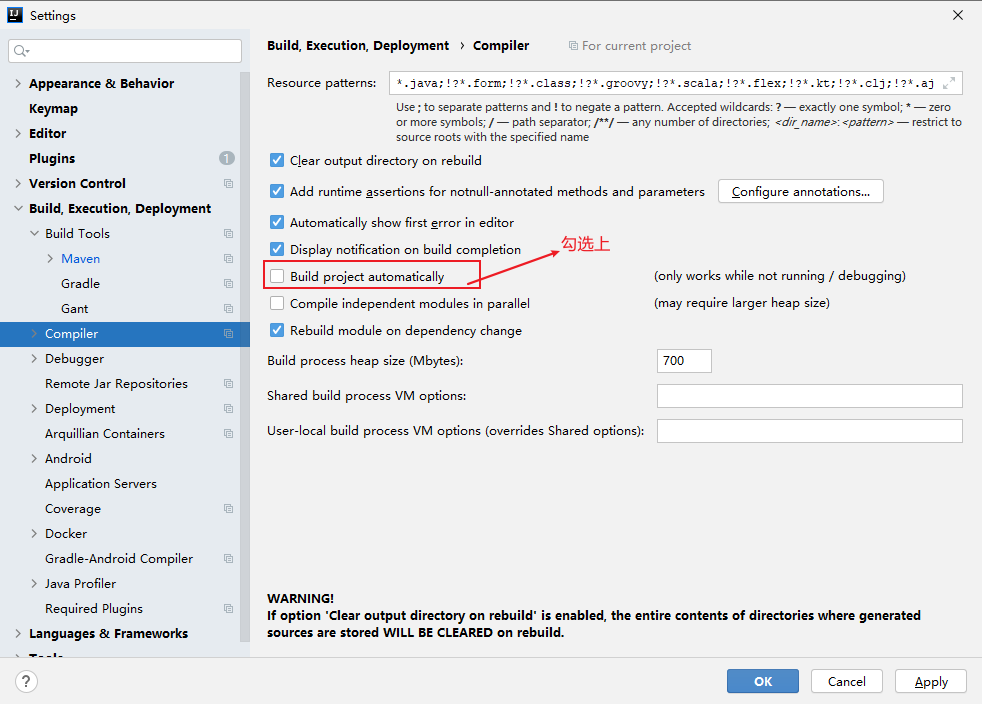Open the Application Servers settings page
This screenshot has height=704, width=982.
pos(100,484)
